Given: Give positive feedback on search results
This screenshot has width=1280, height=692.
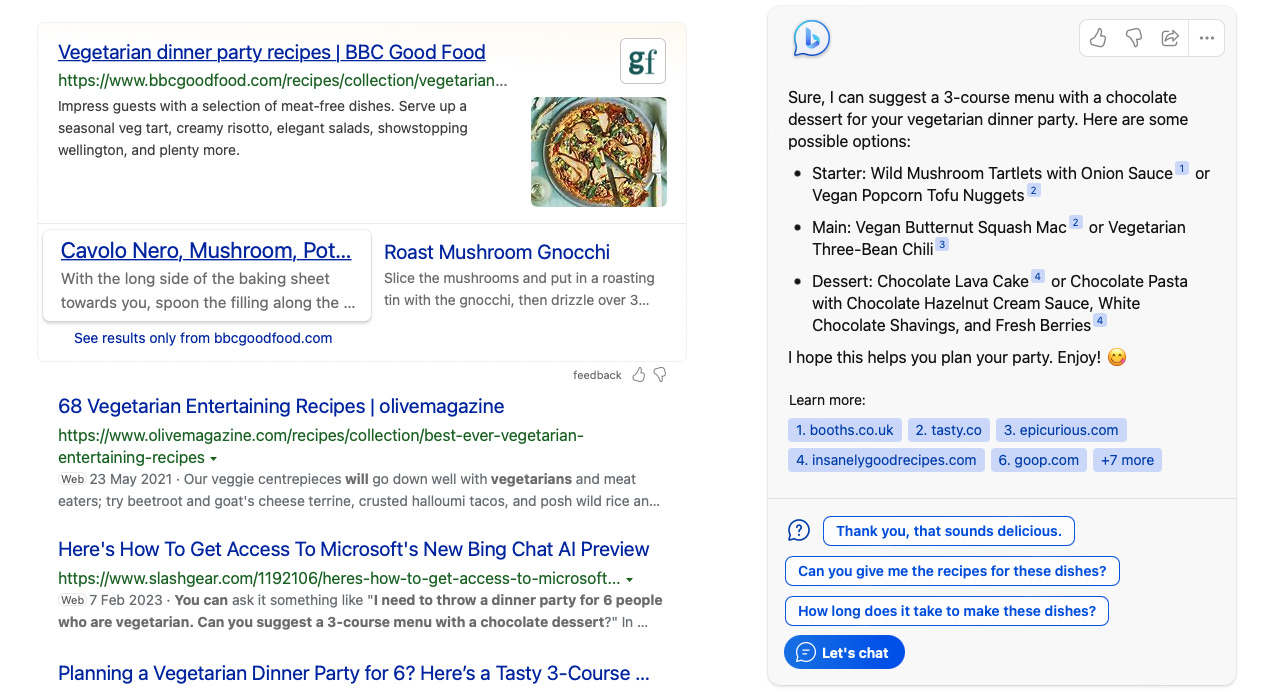Looking at the screenshot, I should (637, 374).
